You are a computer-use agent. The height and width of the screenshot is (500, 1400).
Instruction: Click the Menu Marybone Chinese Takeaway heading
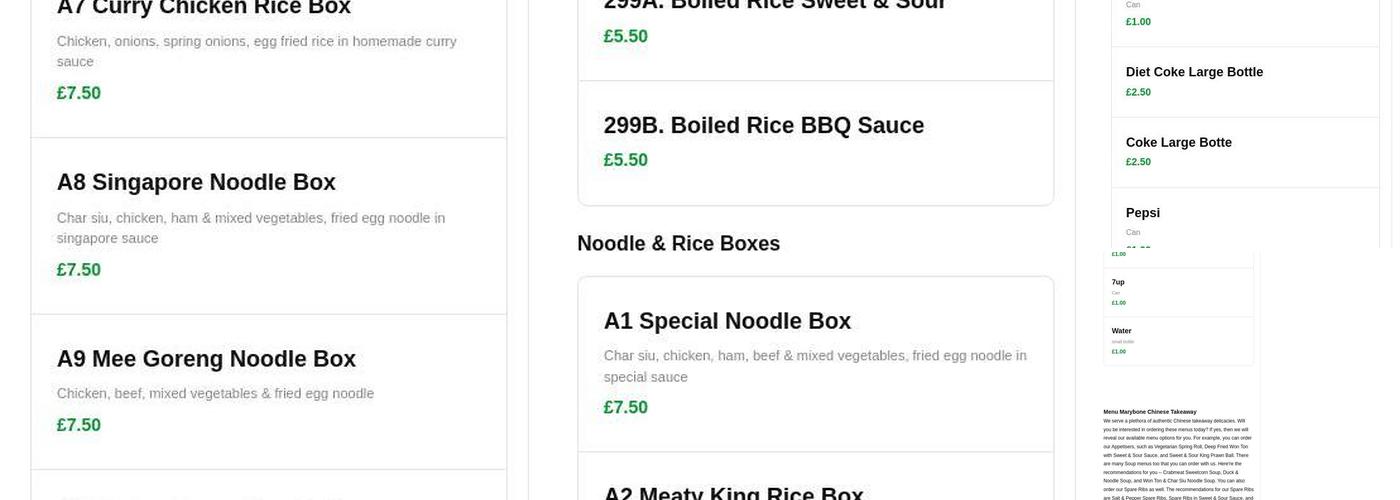(x=1149, y=412)
